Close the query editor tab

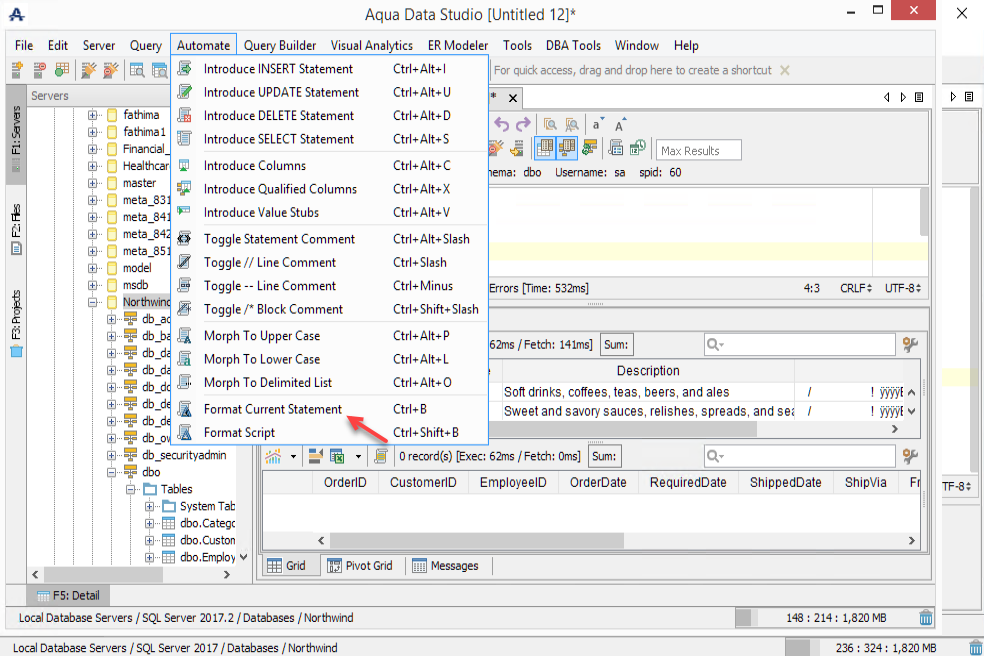click(513, 98)
